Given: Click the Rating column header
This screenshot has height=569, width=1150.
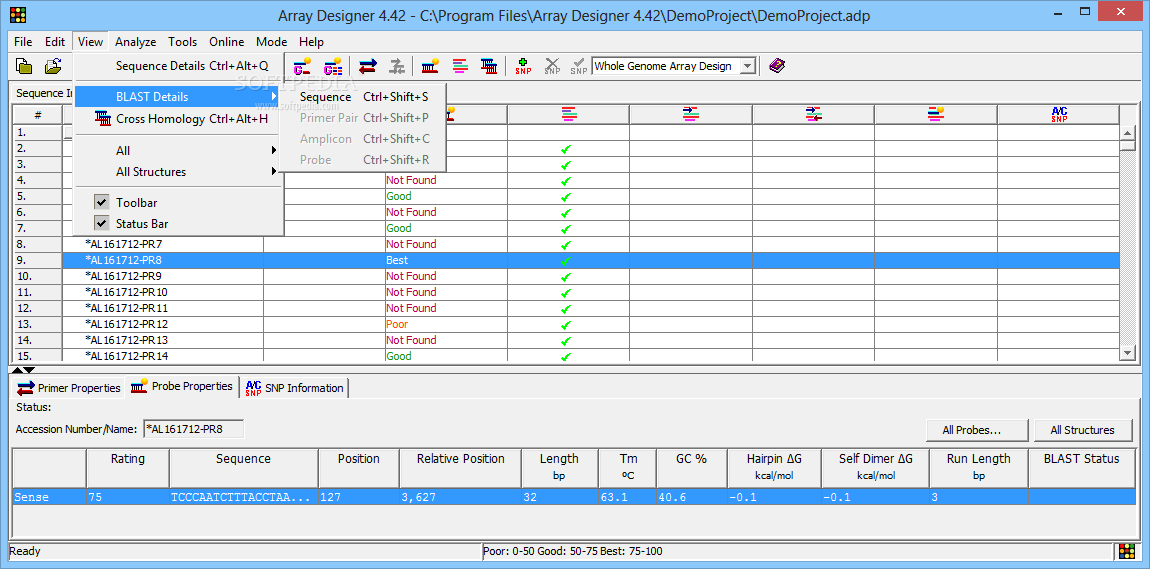Looking at the screenshot, I should 128,468.
